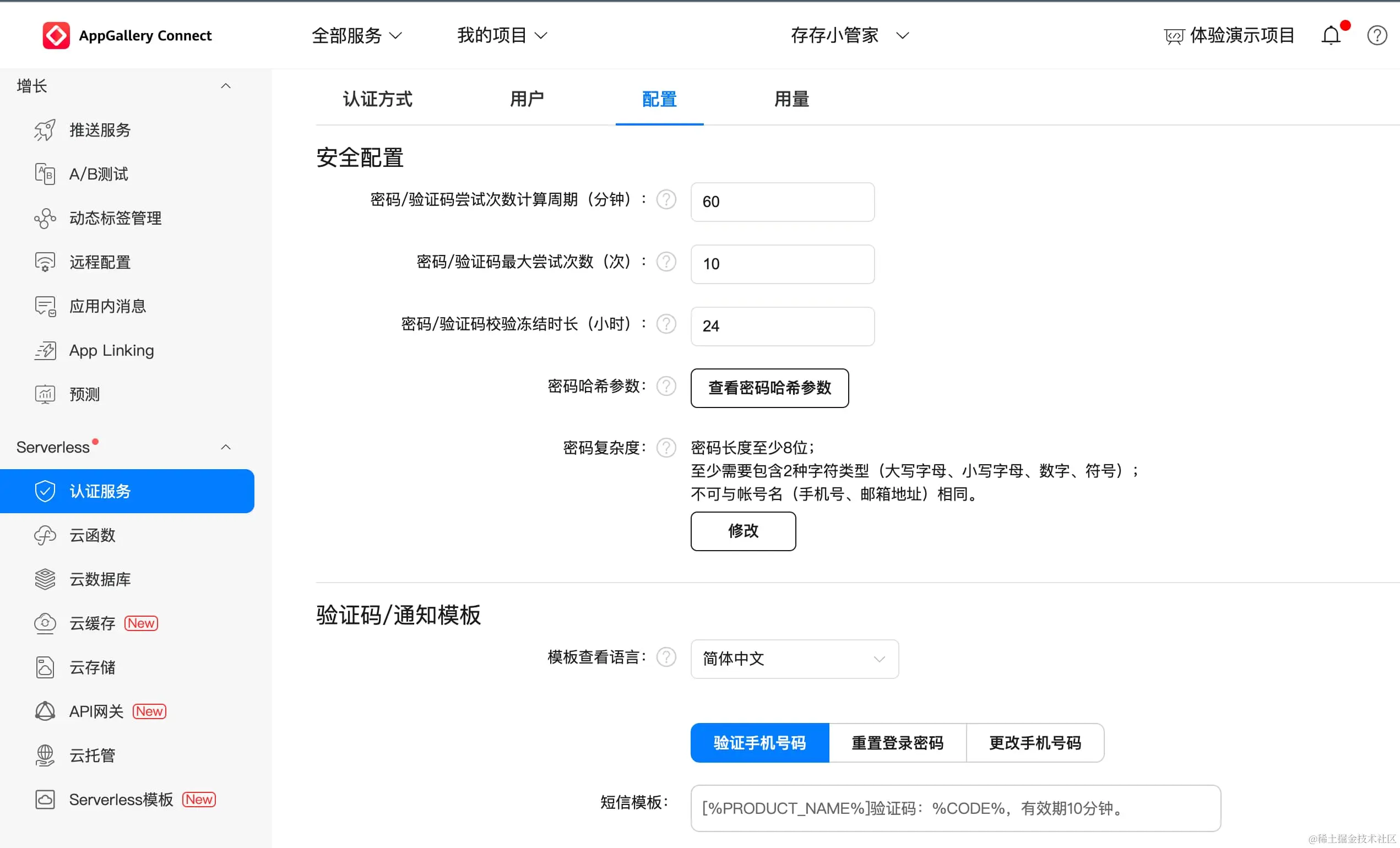Image resolution: width=1400 pixels, height=848 pixels.
Task: Click the 修改 password complexity button
Action: click(742, 531)
